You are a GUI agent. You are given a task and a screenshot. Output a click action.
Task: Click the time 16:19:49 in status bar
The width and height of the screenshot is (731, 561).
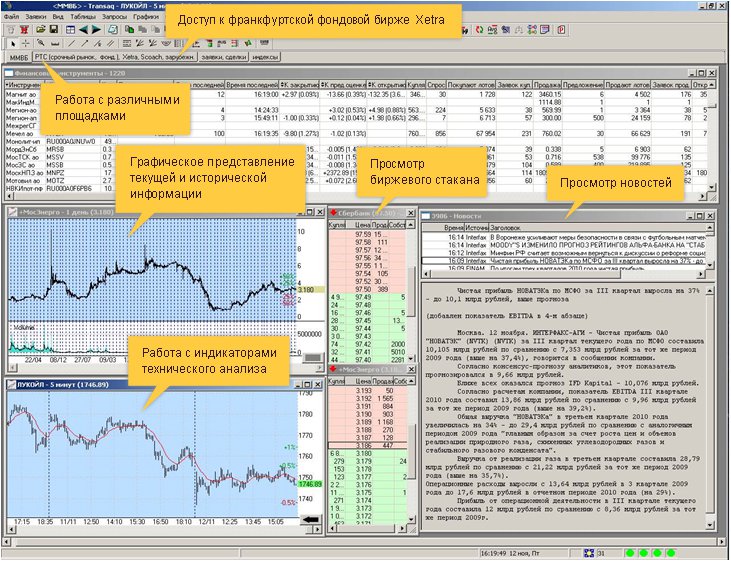tap(495, 553)
